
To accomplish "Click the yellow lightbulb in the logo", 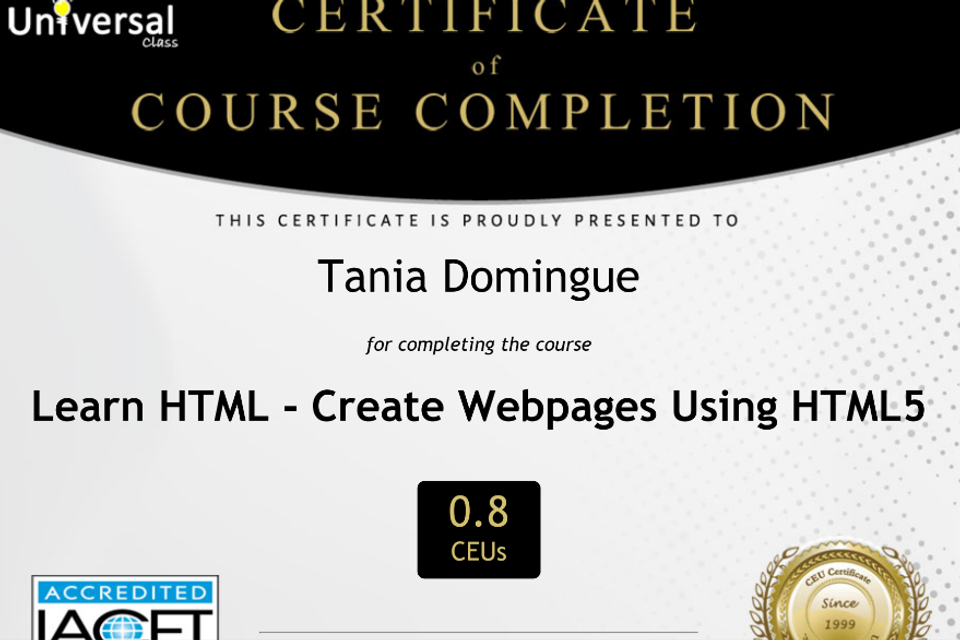I will click(x=62, y=8).
